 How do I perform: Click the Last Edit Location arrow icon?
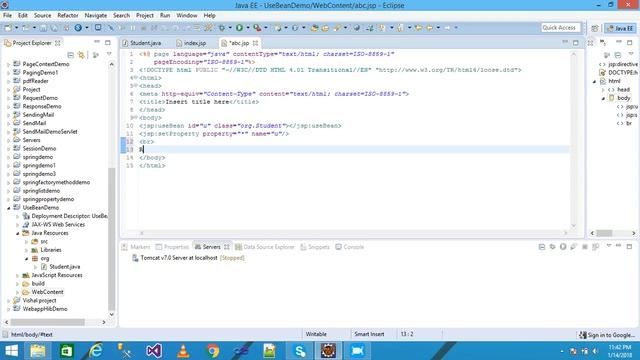click(x=418, y=28)
